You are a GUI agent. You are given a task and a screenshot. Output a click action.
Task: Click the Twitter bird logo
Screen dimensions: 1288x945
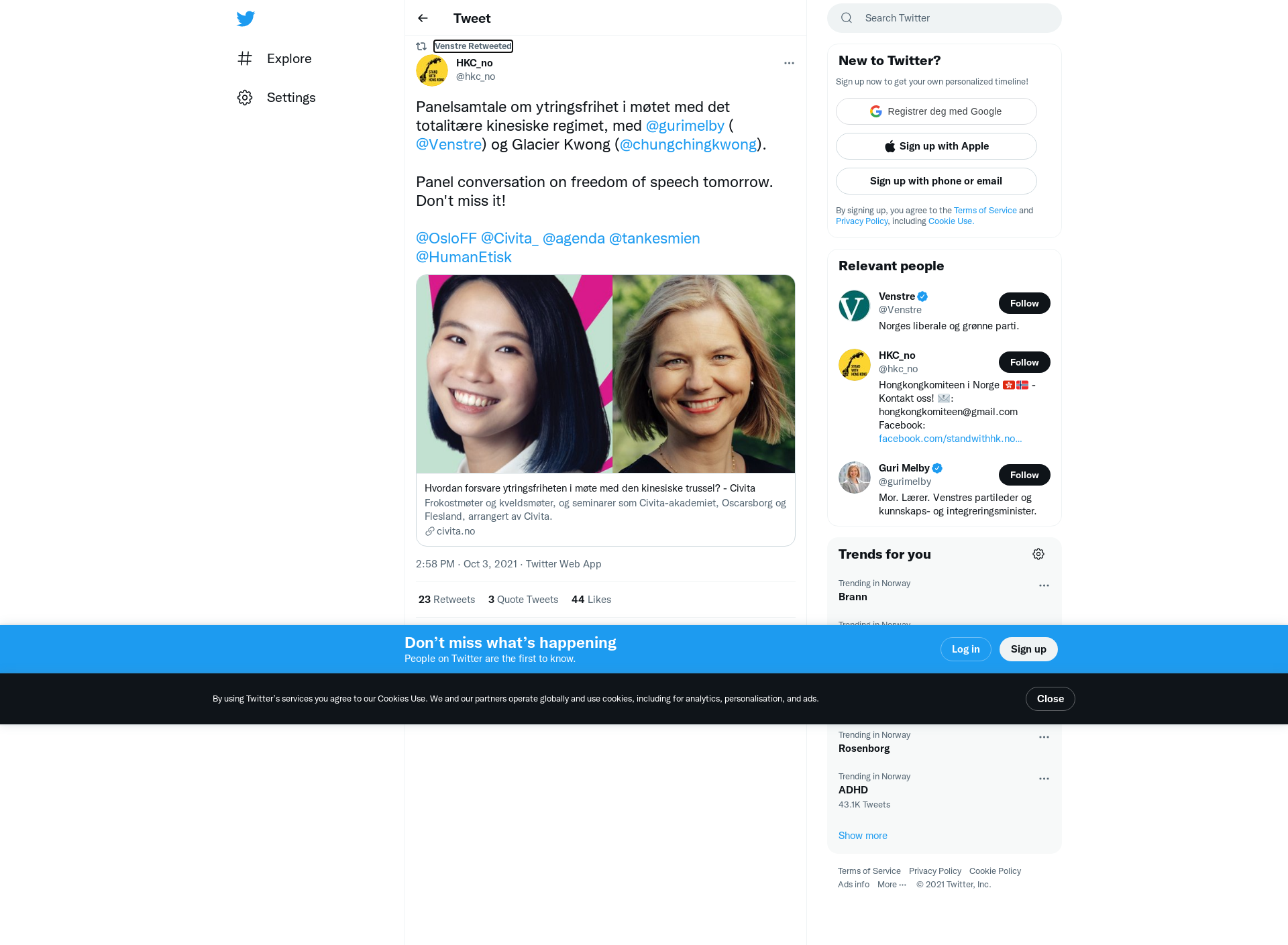click(x=246, y=19)
